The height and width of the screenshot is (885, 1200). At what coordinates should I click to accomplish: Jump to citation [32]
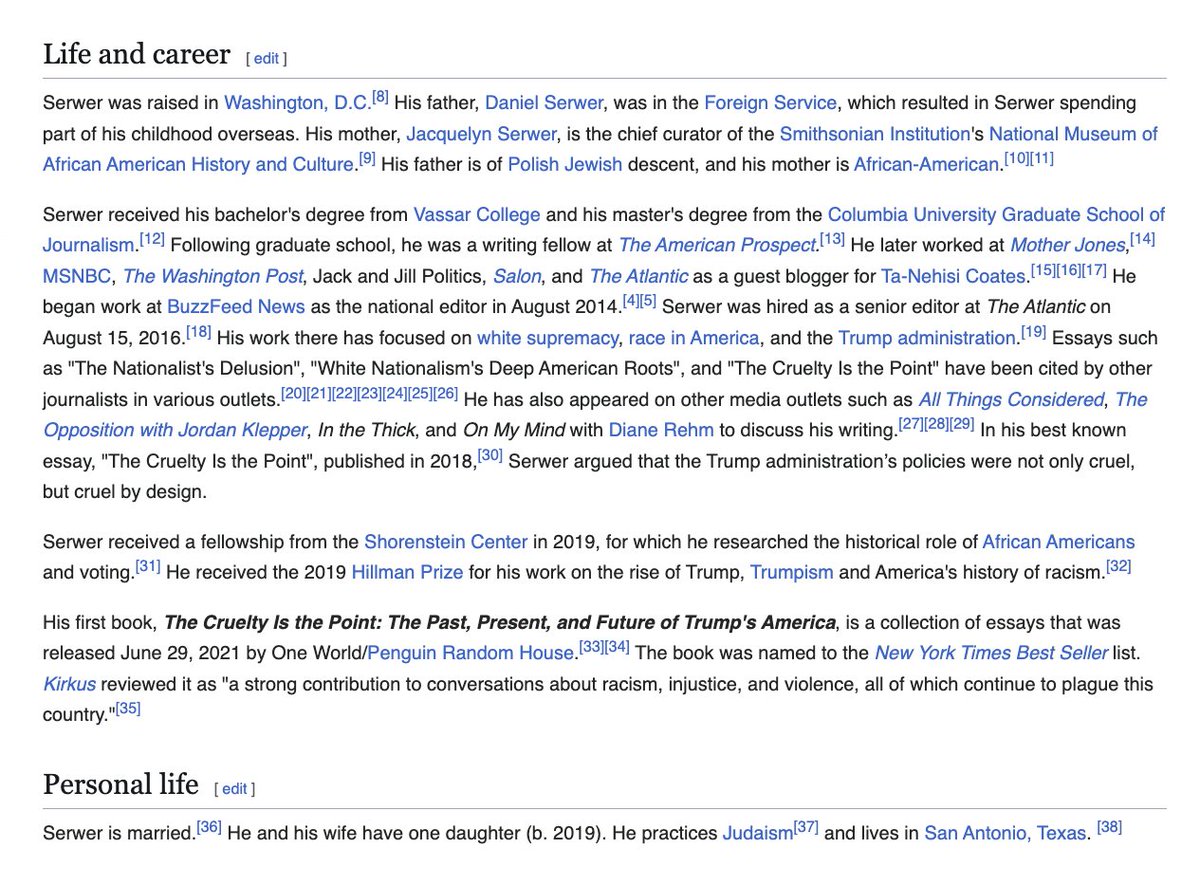(x=1119, y=567)
